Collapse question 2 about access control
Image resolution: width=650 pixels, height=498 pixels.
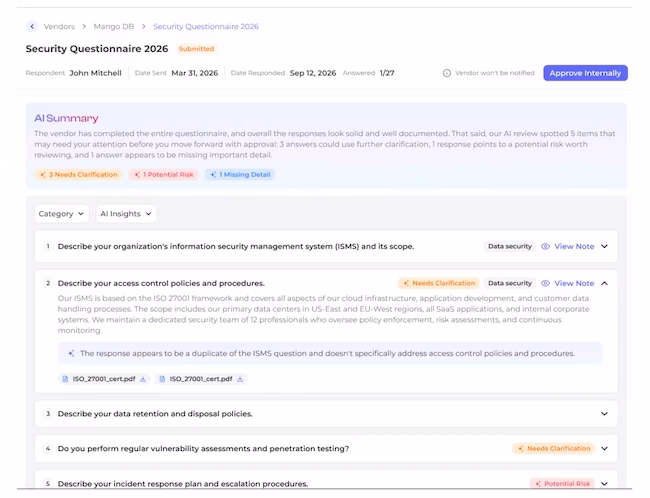coord(604,283)
